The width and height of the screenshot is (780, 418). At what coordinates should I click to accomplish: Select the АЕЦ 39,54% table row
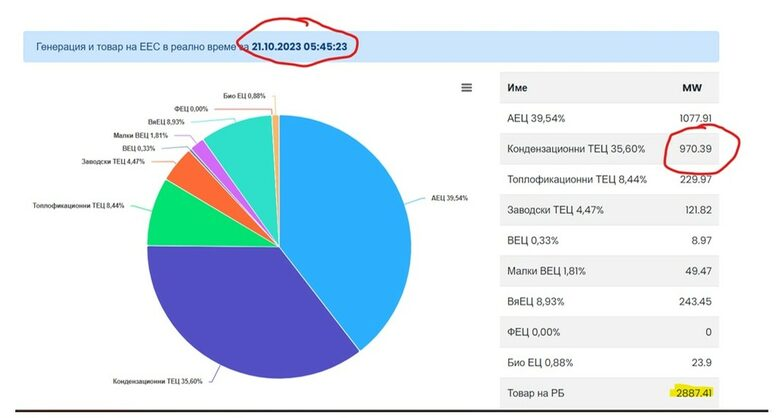620,118
